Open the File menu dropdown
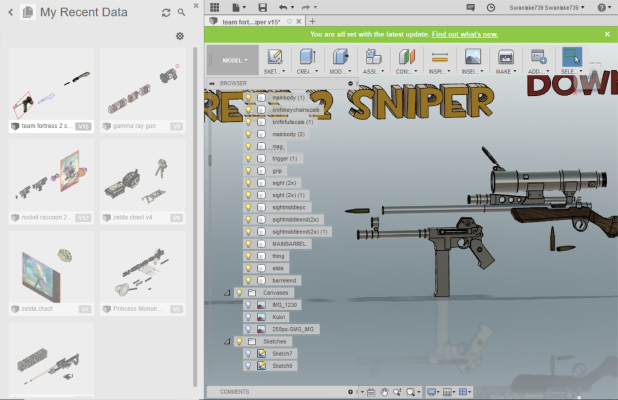This screenshot has height=400, width=618. tap(239, 7)
